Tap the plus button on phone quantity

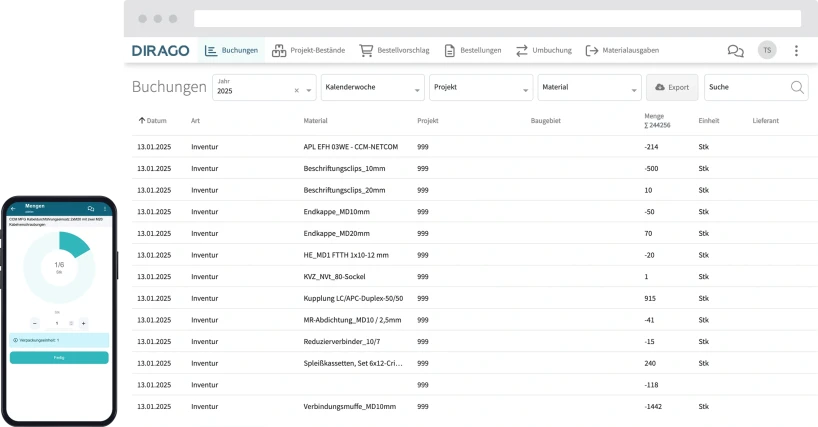click(83, 323)
